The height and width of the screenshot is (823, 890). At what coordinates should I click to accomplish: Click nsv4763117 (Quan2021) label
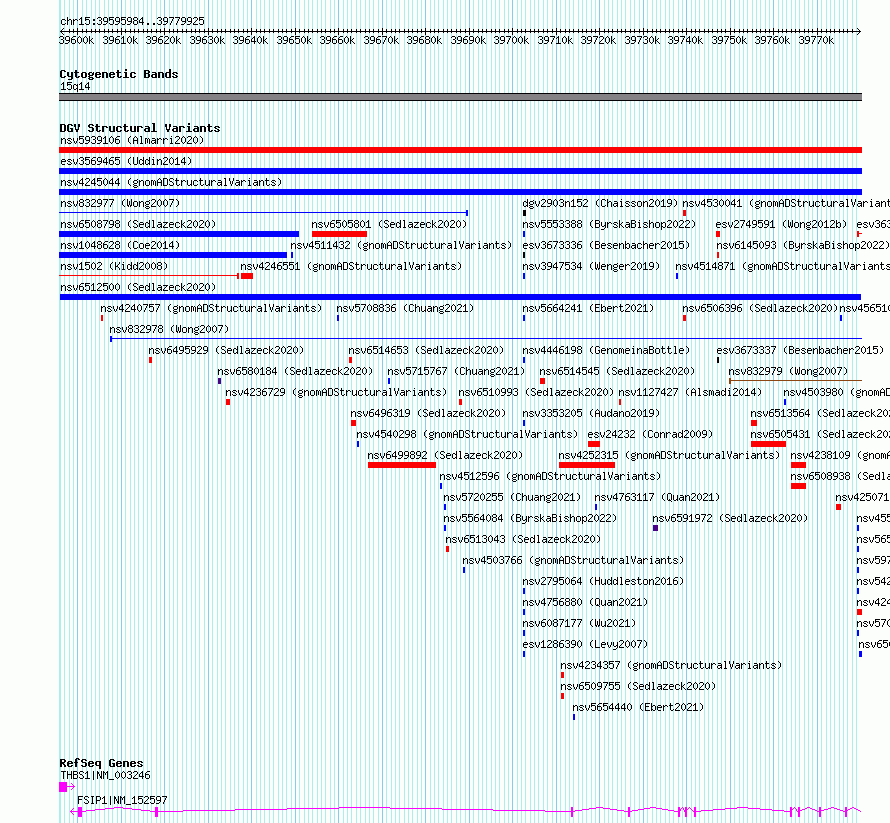click(x=657, y=497)
